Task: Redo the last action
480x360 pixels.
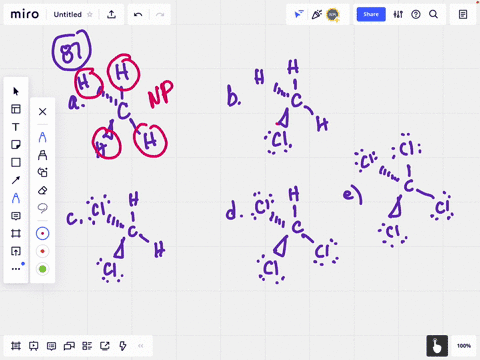Action: (160, 14)
